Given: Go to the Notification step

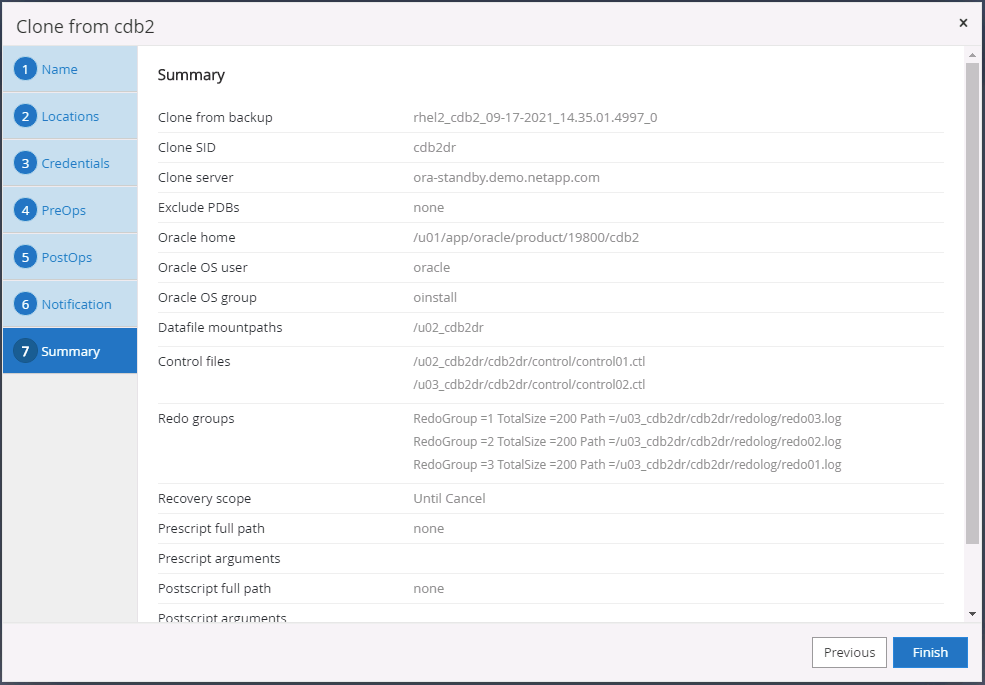Looking at the screenshot, I should click(76, 305).
